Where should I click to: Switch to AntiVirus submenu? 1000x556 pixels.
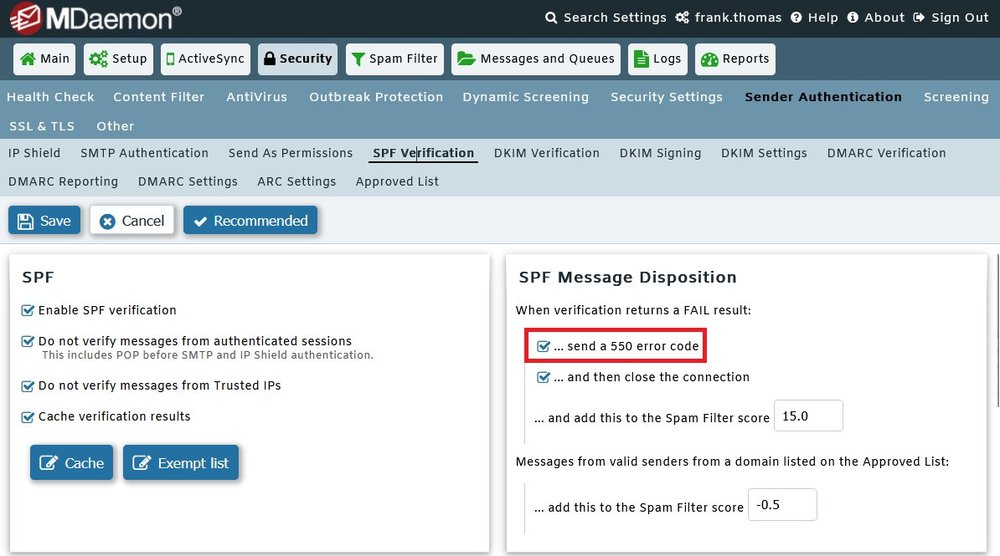(256, 97)
